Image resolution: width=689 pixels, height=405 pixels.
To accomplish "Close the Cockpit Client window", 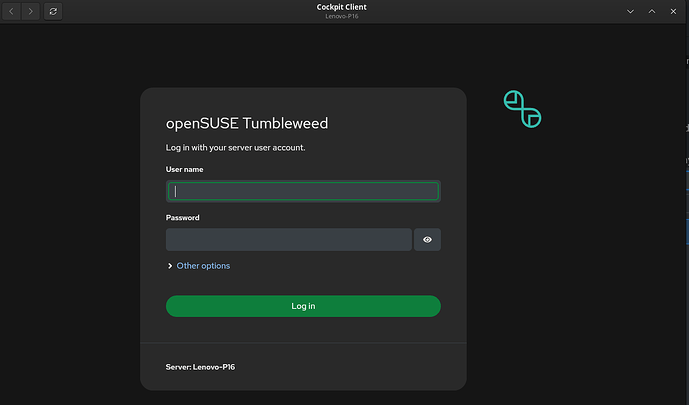I will click(673, 11).
